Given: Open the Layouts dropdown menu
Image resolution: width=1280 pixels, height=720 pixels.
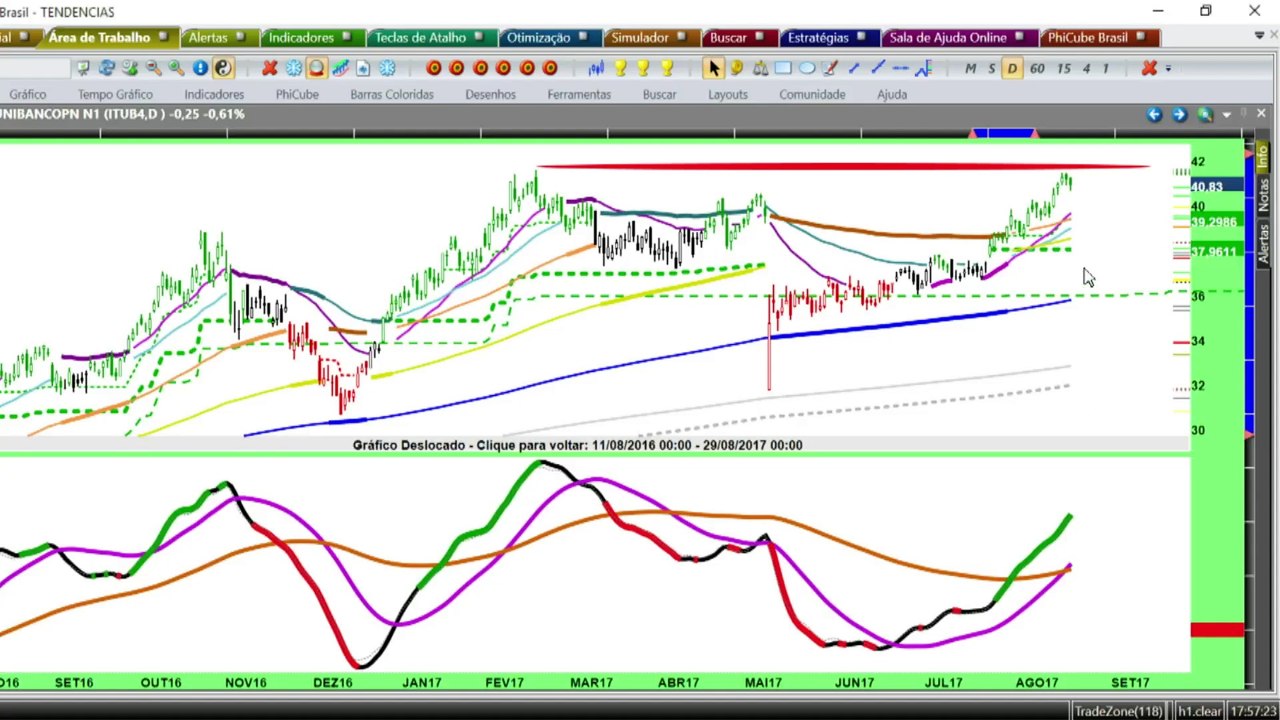Looking at the screenshot, I should 728,94.
